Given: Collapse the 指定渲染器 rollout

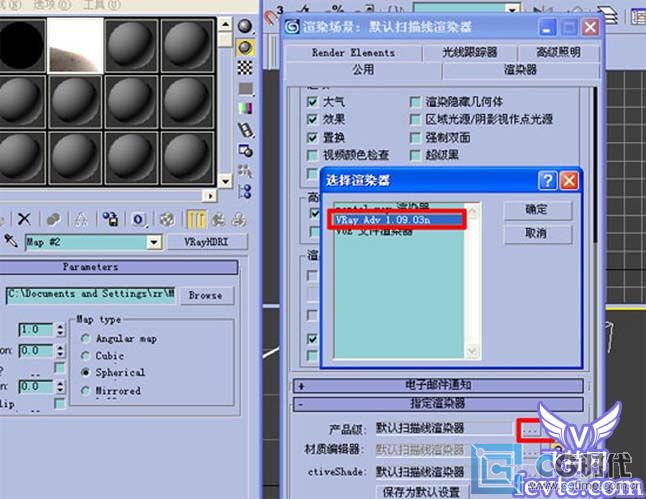Looking at the screenshot, I should coord(438,403).
